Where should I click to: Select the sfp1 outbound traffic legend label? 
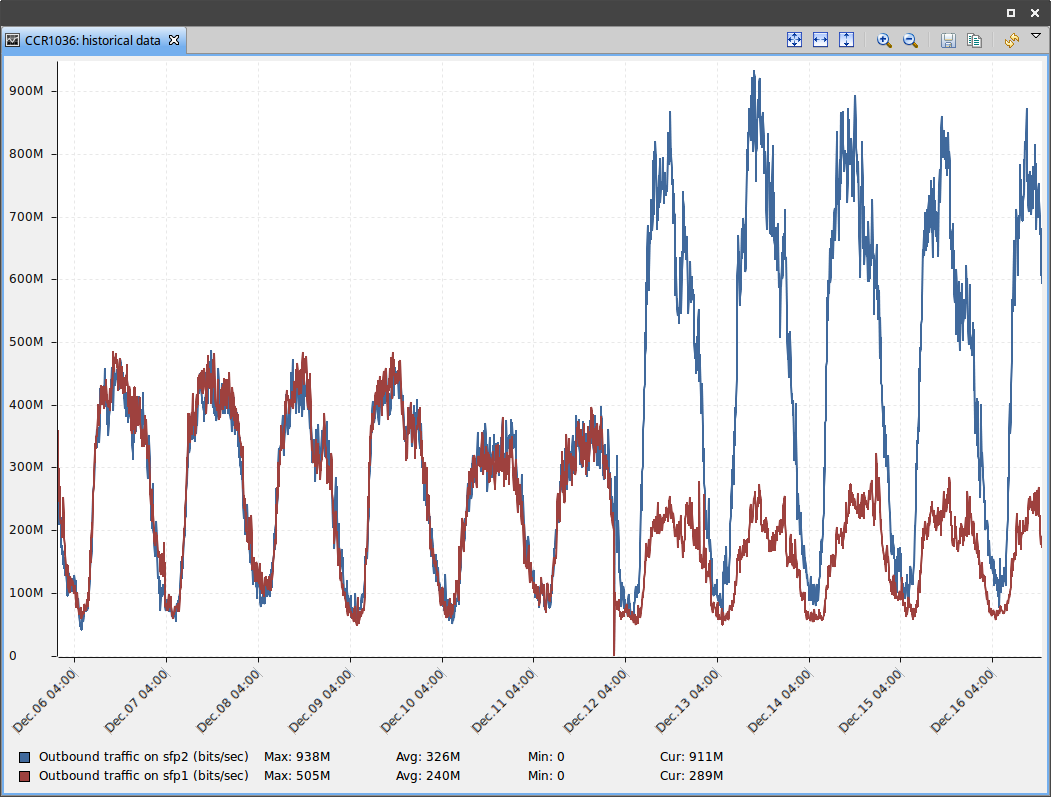click(143, 776)
